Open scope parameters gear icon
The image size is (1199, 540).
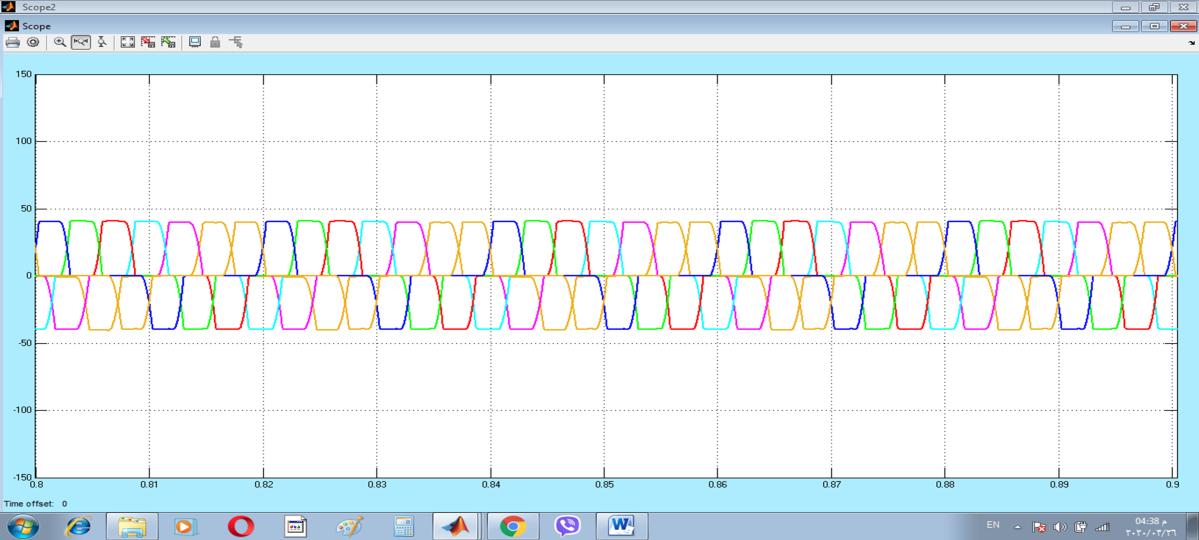(33, 43)
